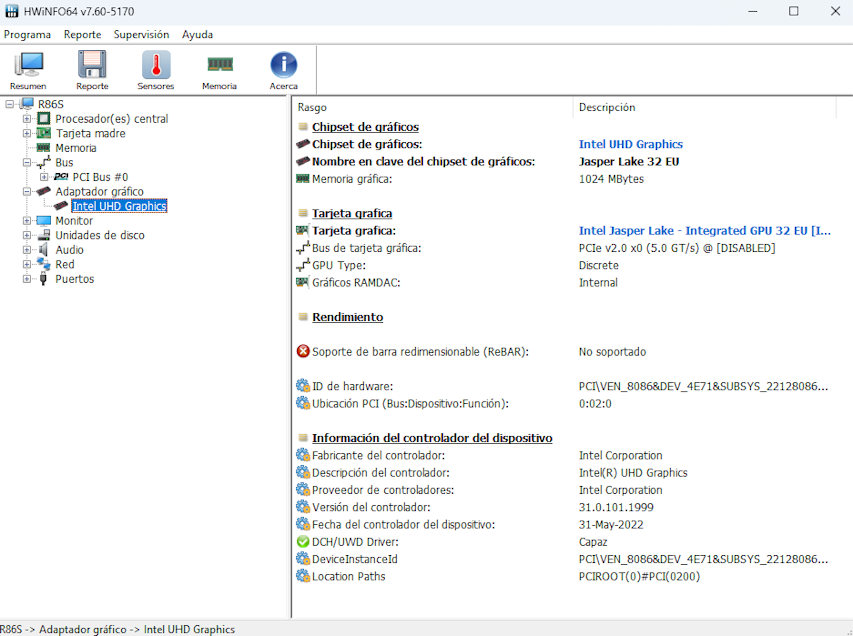This screenshot has height=636, width=853.
Task: Select Intel UHD Graphics tree item
Action: [x=119, y=206]
